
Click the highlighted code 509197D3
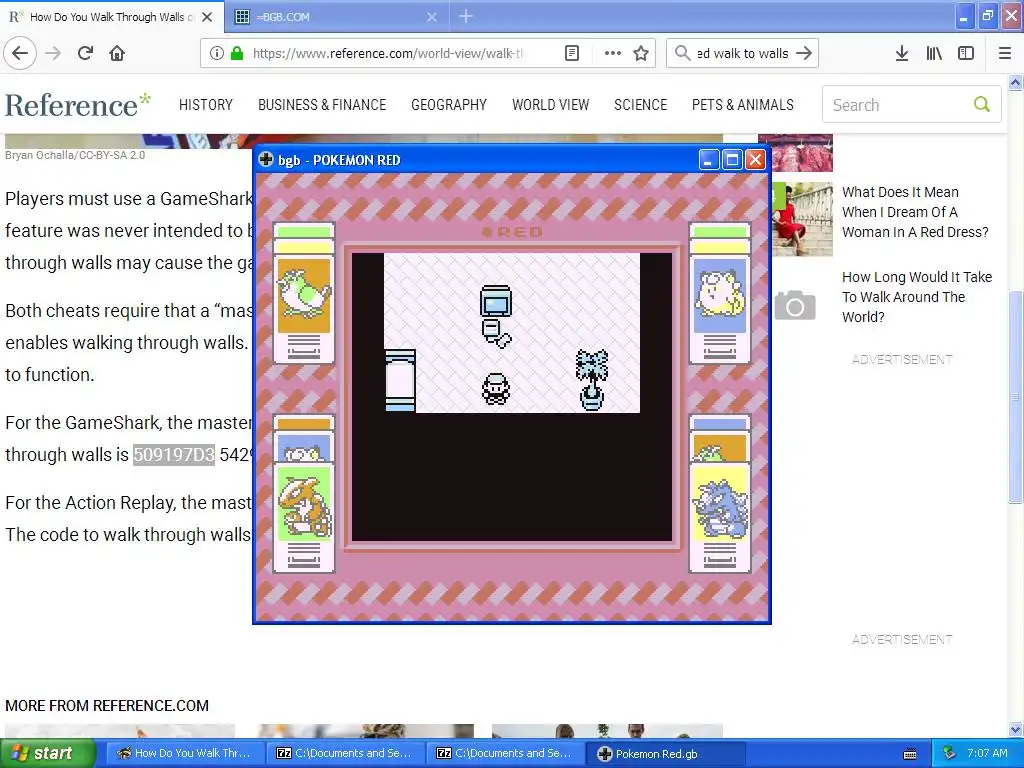[x=174, y=455]
